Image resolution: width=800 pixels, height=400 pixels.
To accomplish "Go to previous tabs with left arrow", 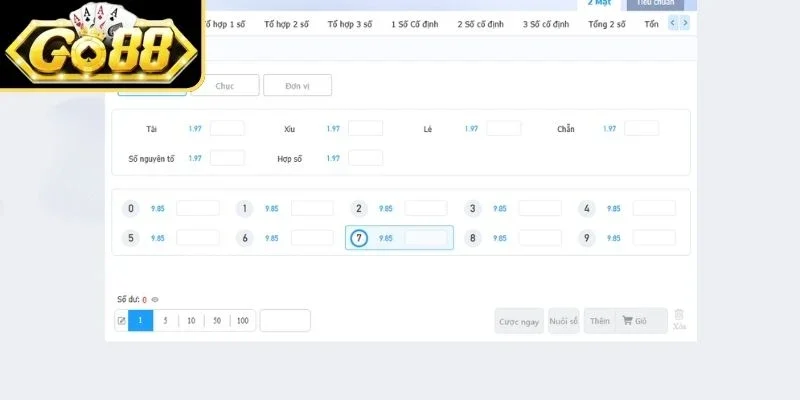I will click(673, 23).
